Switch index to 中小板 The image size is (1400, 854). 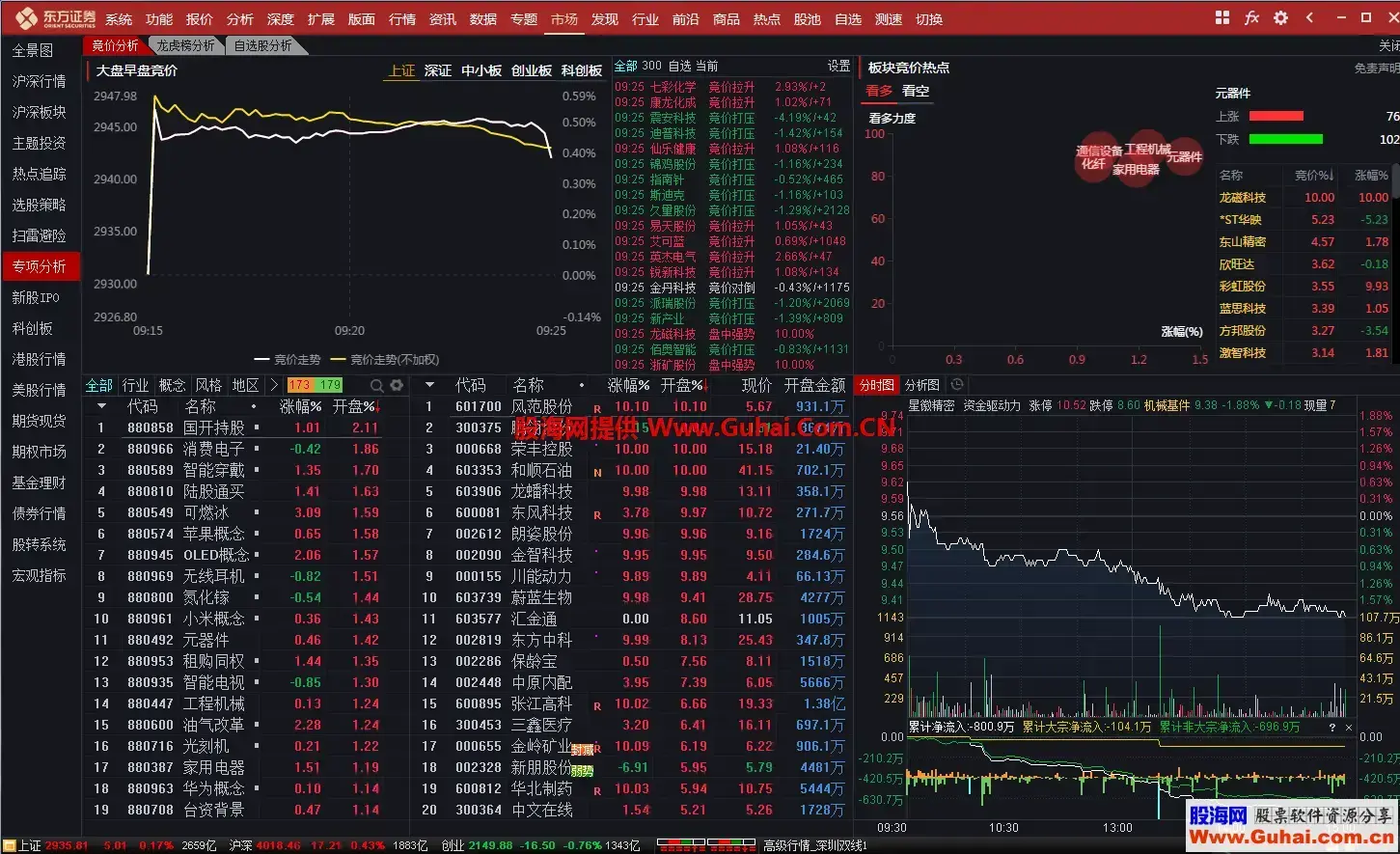tap(481, 70)
